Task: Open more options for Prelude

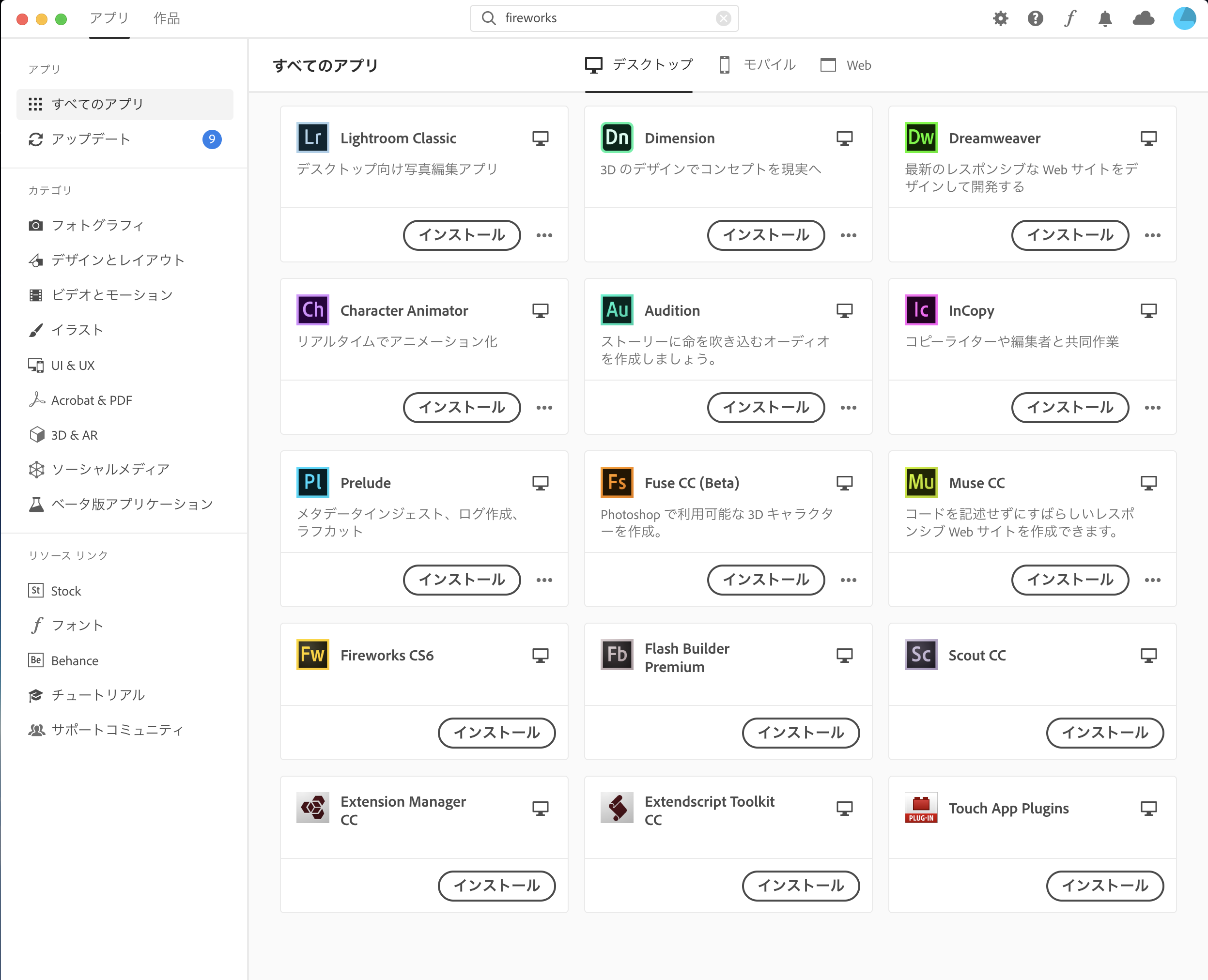Action: (x=544, y=580)
